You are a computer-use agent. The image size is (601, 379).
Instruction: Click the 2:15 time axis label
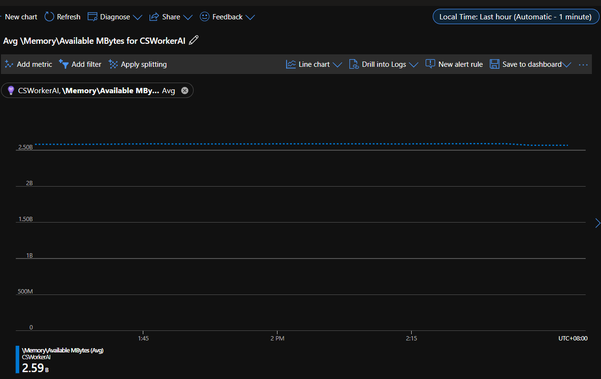pos(411,338)
